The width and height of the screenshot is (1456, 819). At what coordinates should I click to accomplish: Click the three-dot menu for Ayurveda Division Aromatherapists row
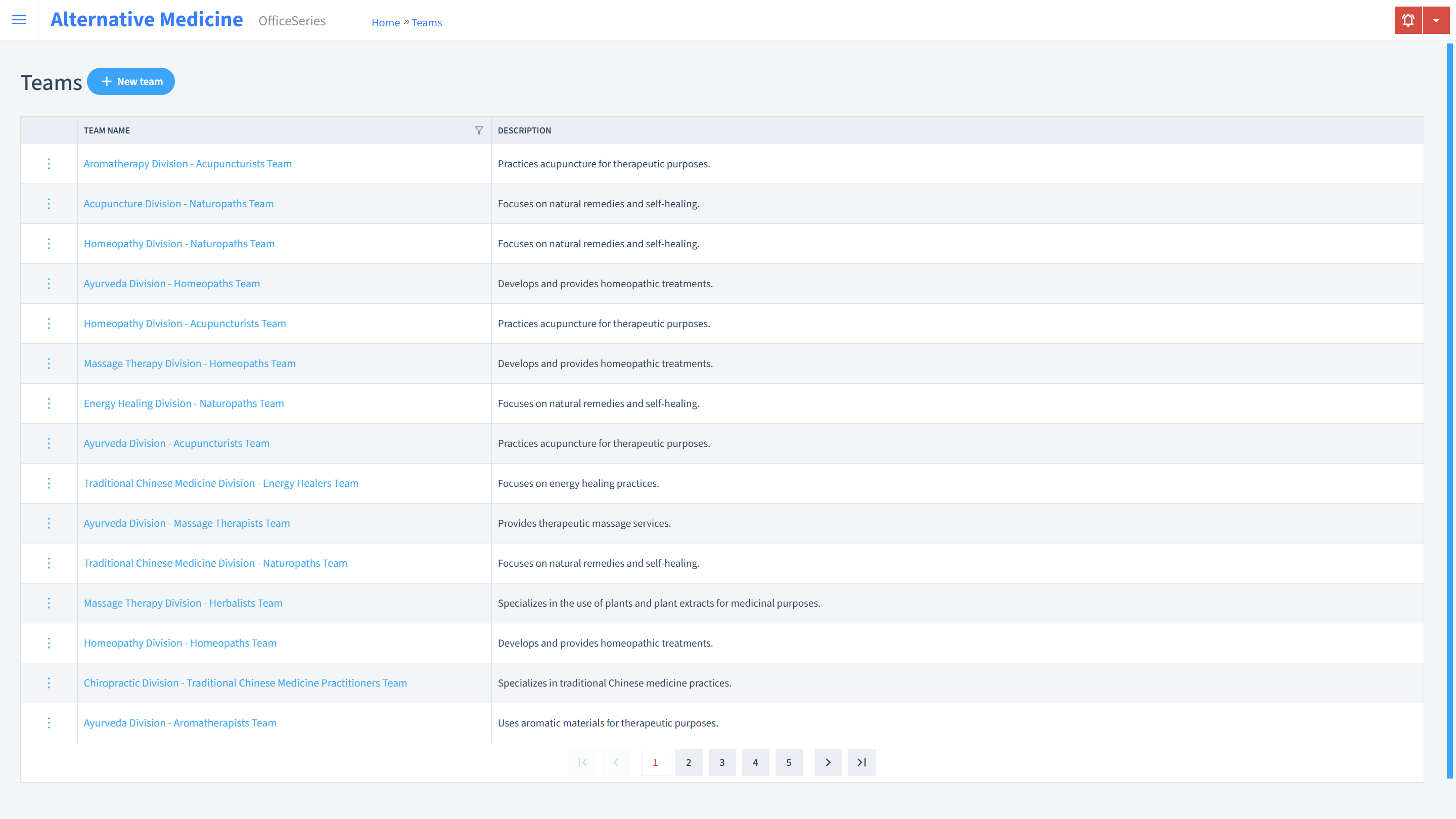48,722
